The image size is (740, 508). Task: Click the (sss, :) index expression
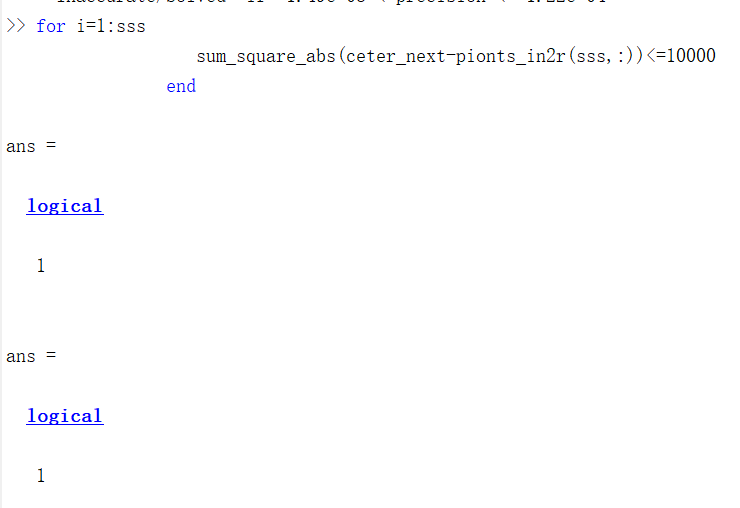[x=605, y=56]
